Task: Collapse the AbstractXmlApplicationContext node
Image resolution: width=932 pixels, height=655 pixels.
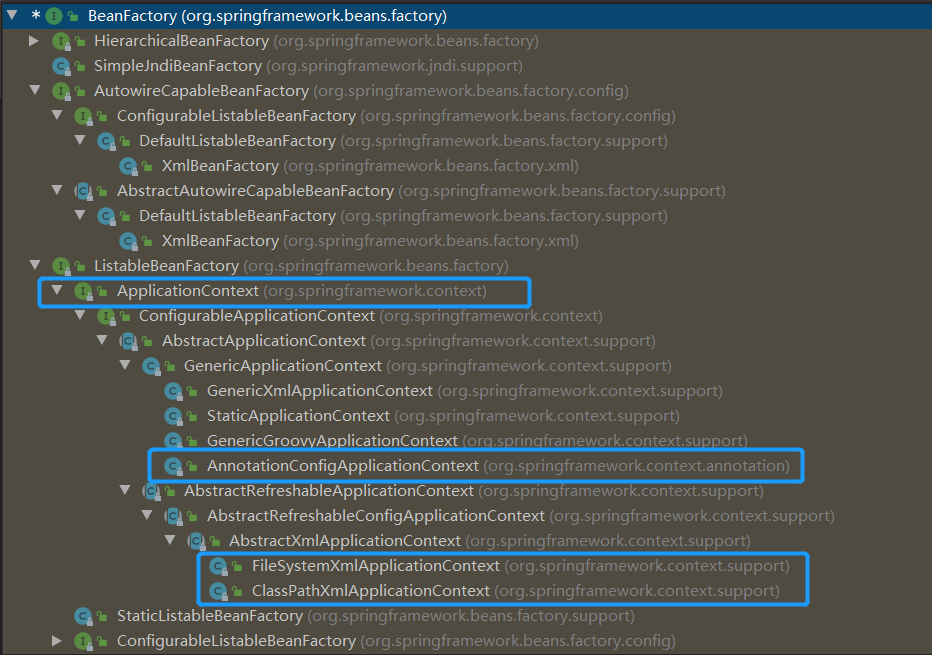Action: (170, 540)
